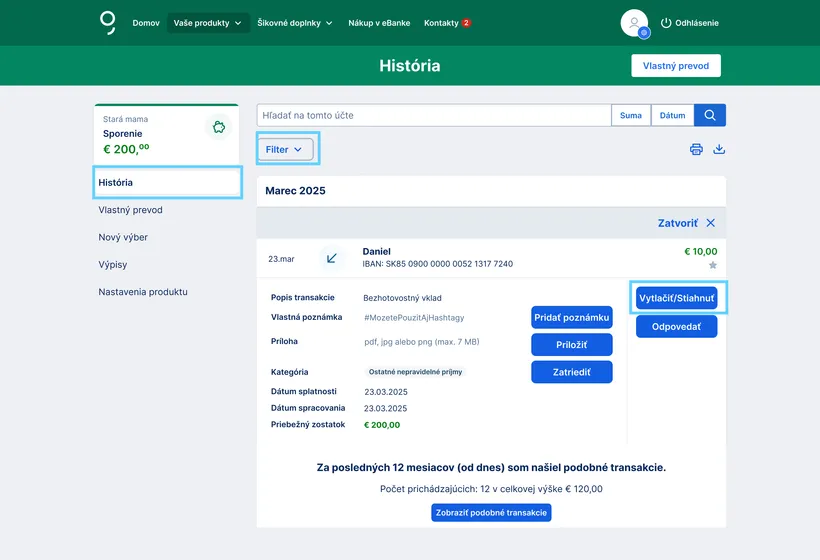Close the detail with Zatvoriť
Viewport: 820px width, 560px height.
coord(686,223)
